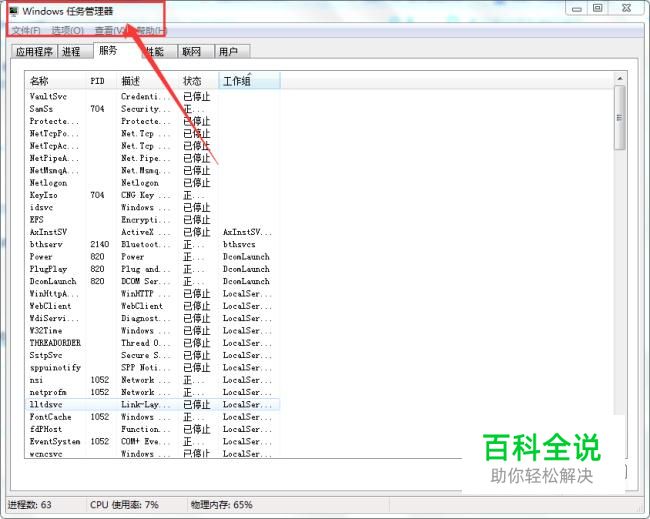The width and height of the screenshot is (650, 519).
Task: Select the SstpSvc service row
Action: (153, 355)
